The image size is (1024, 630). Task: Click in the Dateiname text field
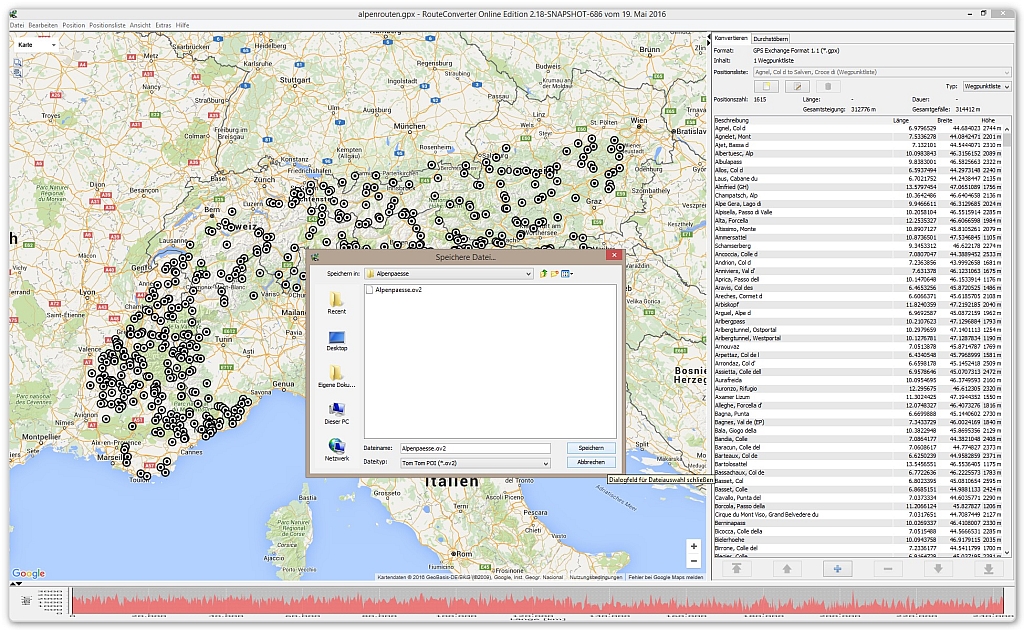(x=475, y=449)
